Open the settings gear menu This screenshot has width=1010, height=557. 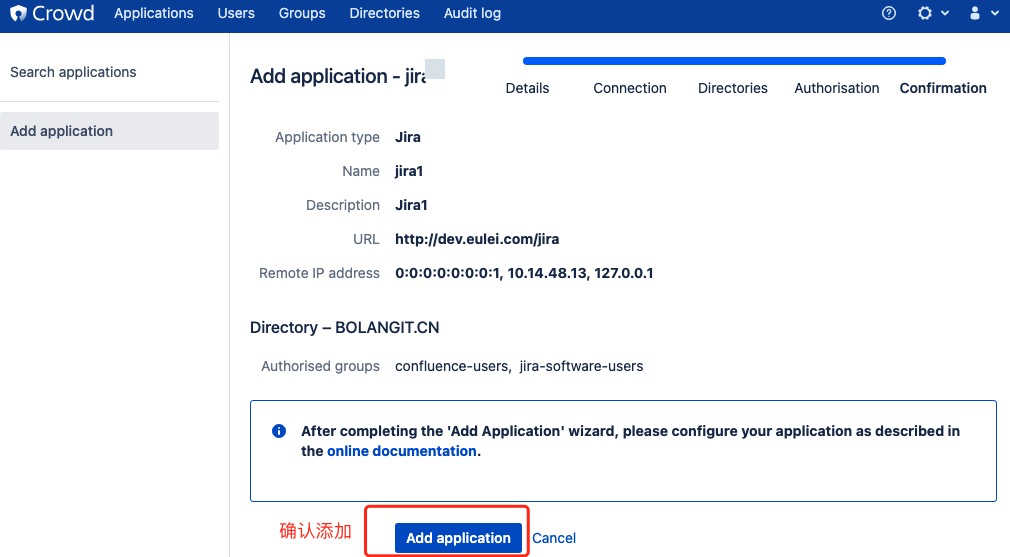click(x=932, y=13)
